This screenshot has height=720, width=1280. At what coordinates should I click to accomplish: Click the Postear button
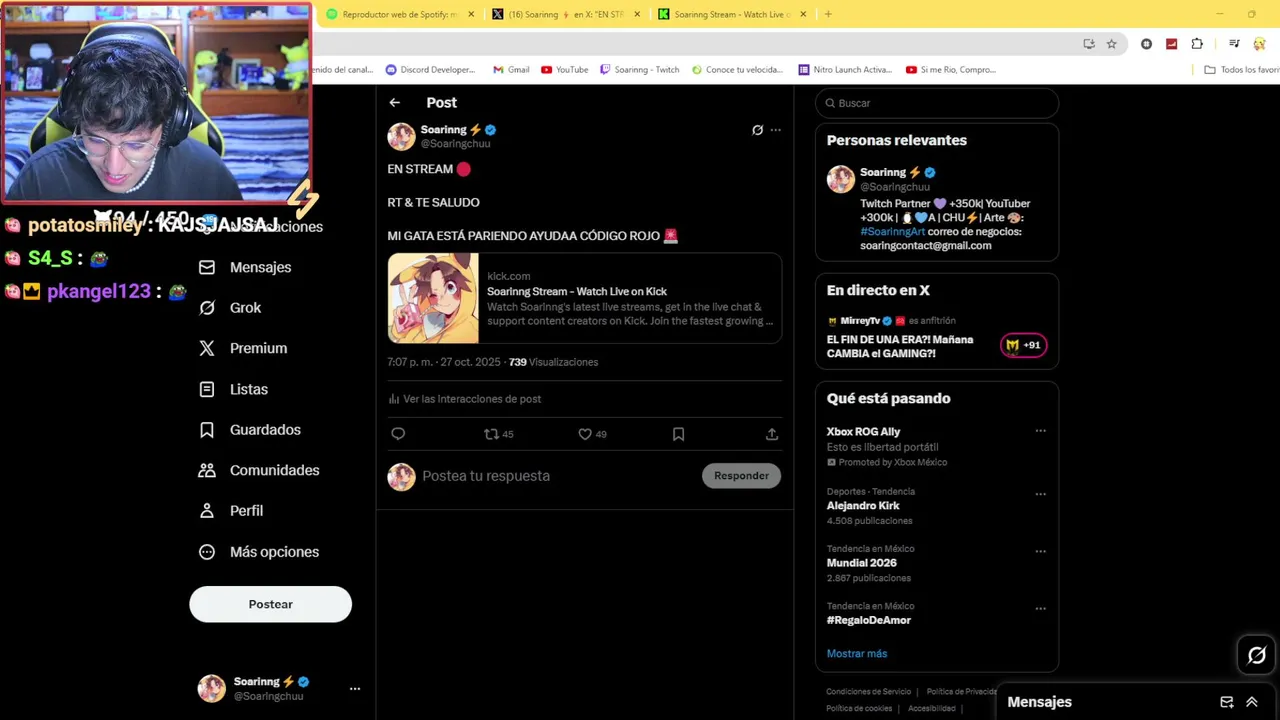tap(270, 604)
